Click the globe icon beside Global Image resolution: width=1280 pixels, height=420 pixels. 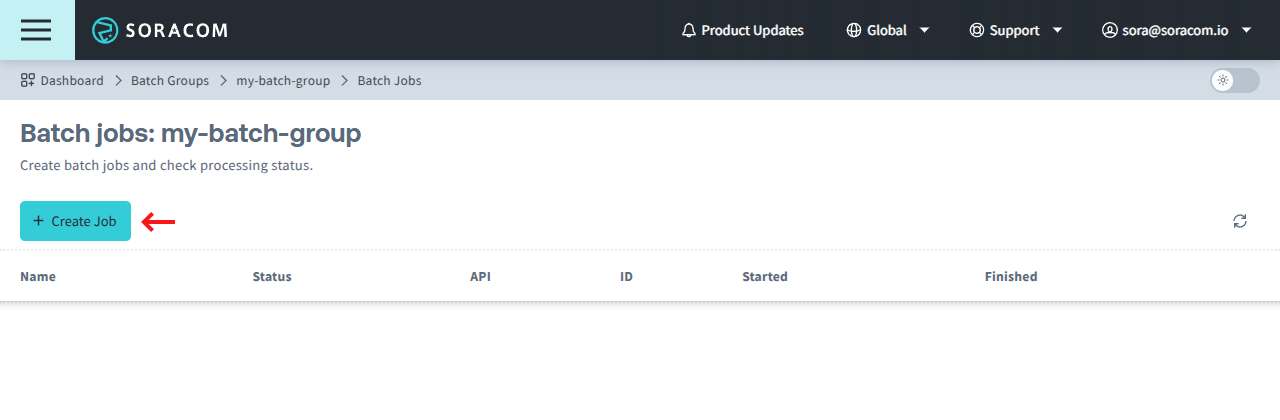click(x=853, y=30)
